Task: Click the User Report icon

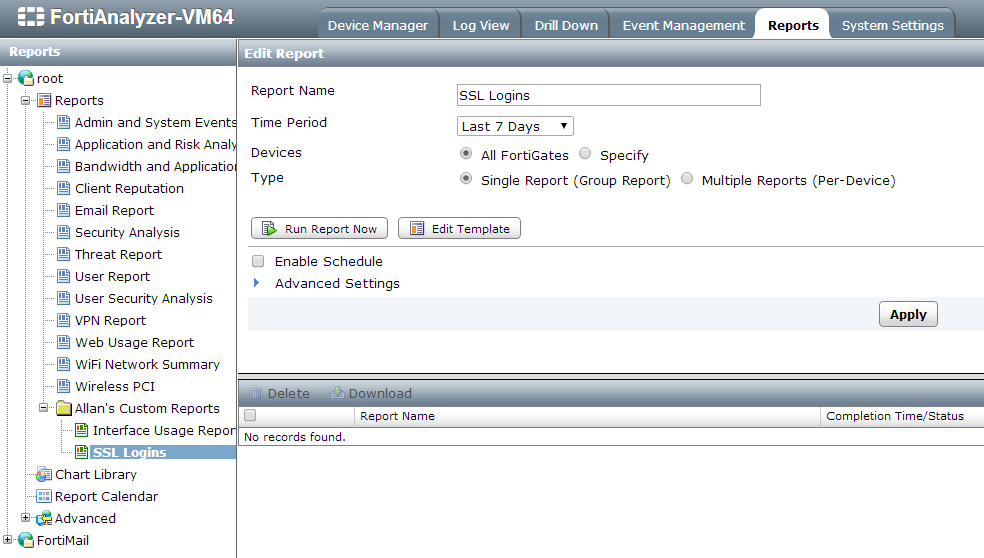Action: pyautogui.click(x=63, y=276)
